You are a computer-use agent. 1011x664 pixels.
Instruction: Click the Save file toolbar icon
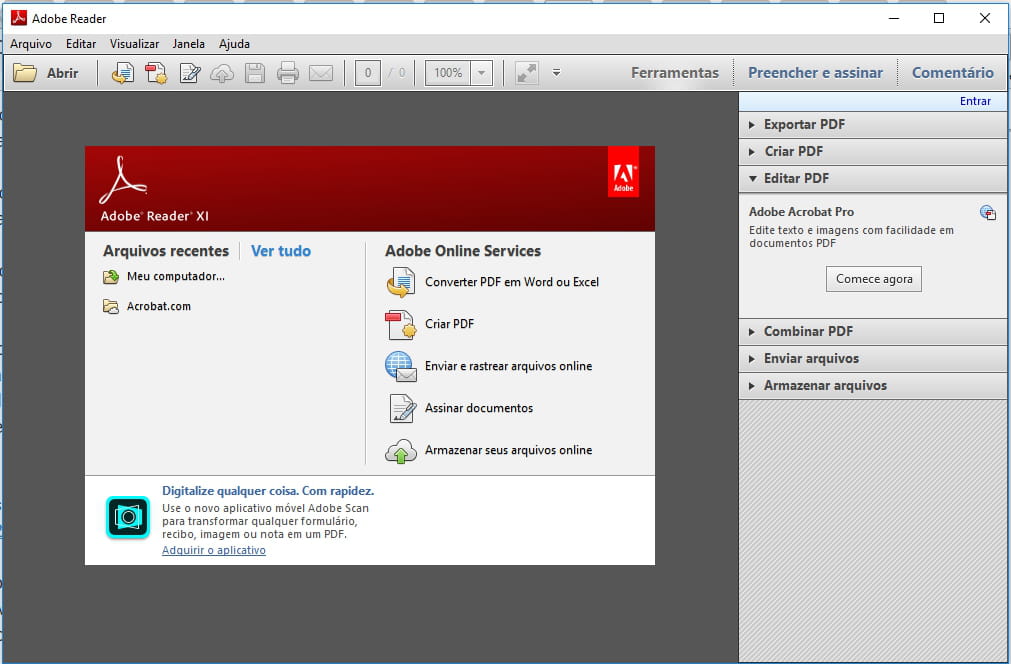point(255,72)
